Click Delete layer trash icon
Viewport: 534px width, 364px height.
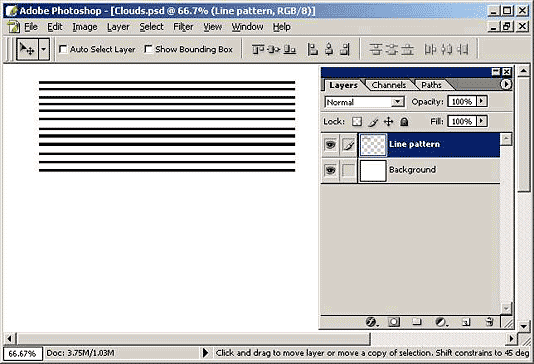click(x=489, y=322)
